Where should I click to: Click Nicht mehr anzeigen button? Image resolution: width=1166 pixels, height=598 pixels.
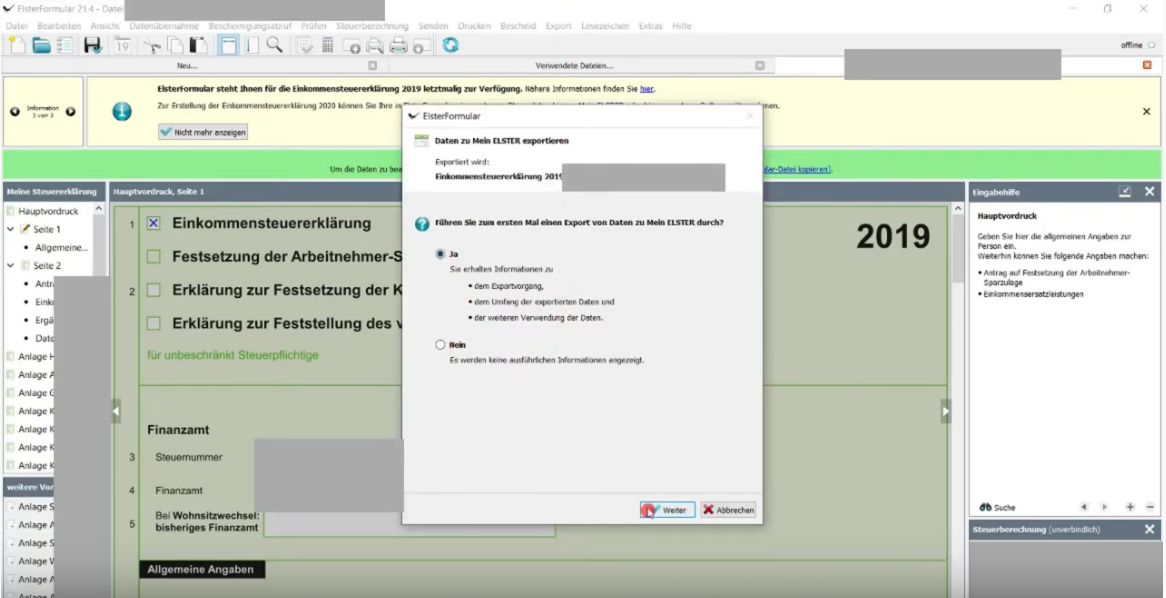[x=203, y=132]
